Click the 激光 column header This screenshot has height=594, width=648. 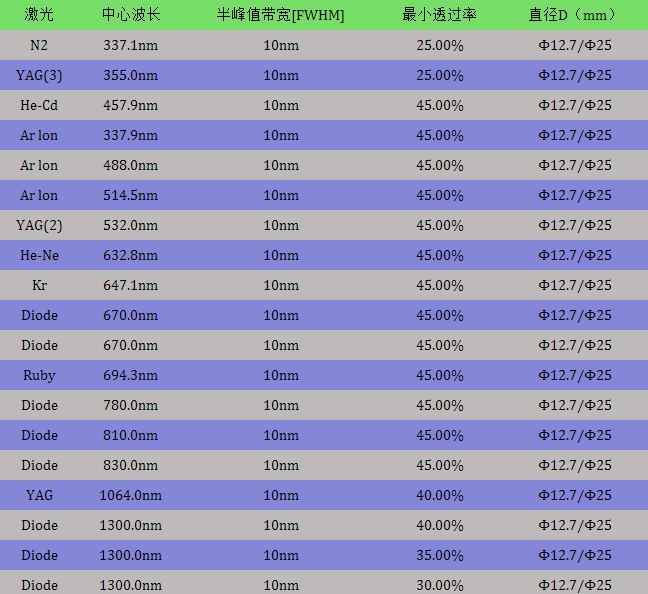click(x=39, y=15)
